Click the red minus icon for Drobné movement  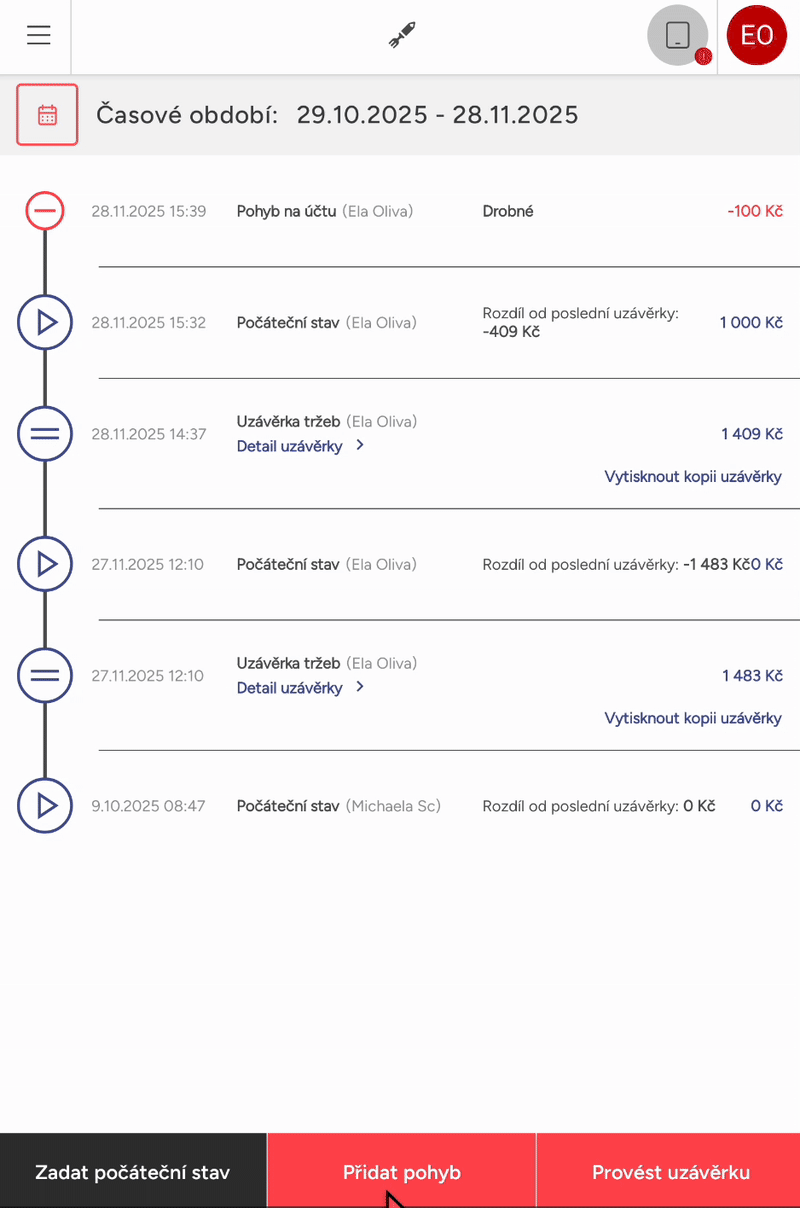pos(45,211)
